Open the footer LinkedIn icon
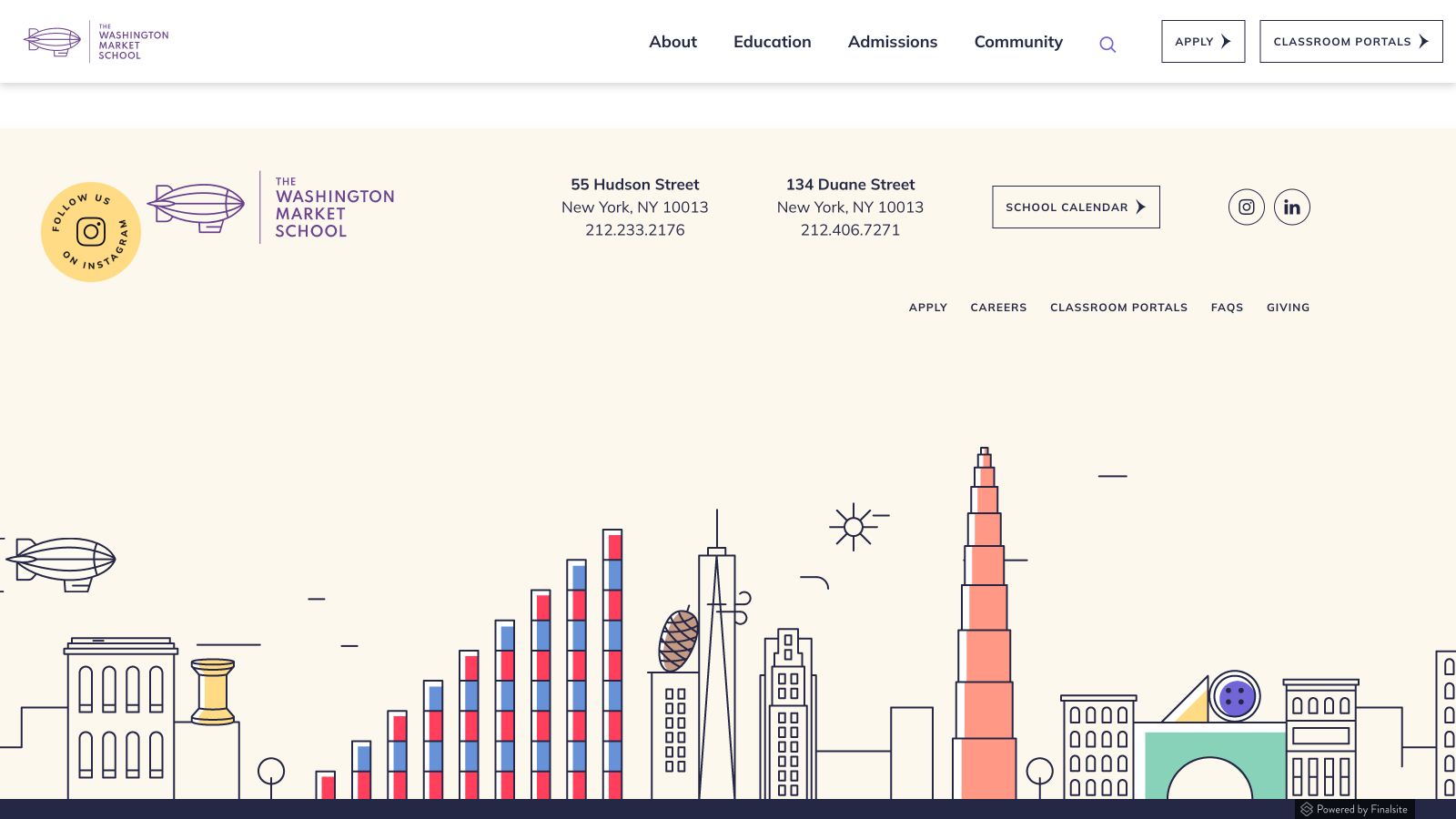The height and width of the screenshot is (819, 1456). coord(1292,207)
